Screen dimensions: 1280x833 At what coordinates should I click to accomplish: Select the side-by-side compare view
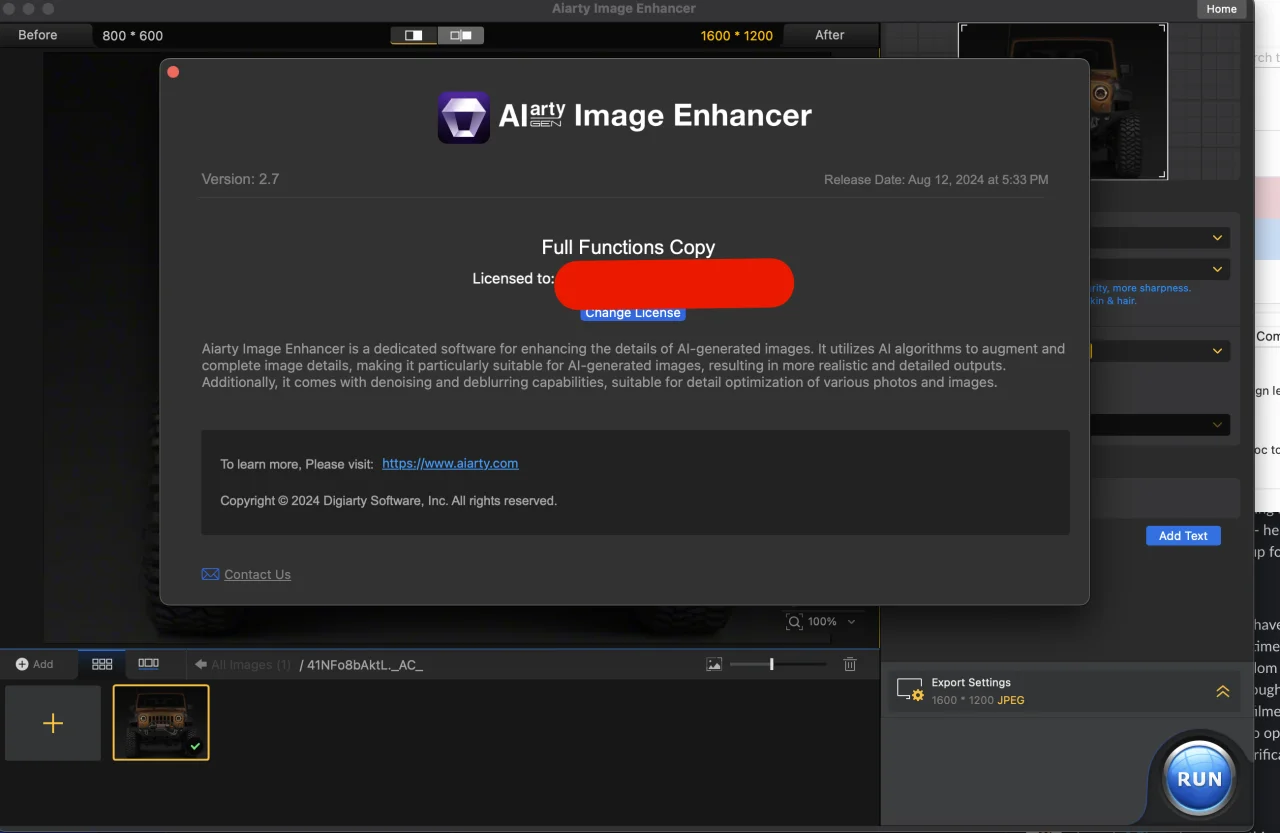(414, 35)
